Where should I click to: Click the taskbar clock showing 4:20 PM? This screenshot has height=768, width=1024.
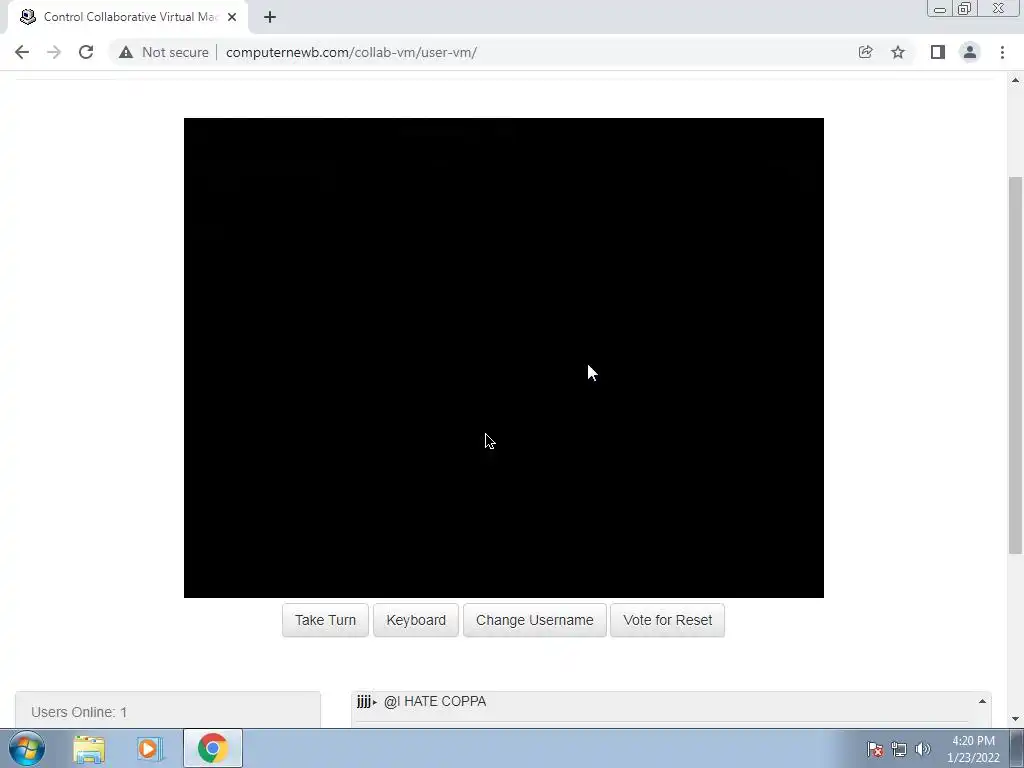(973, 749)
